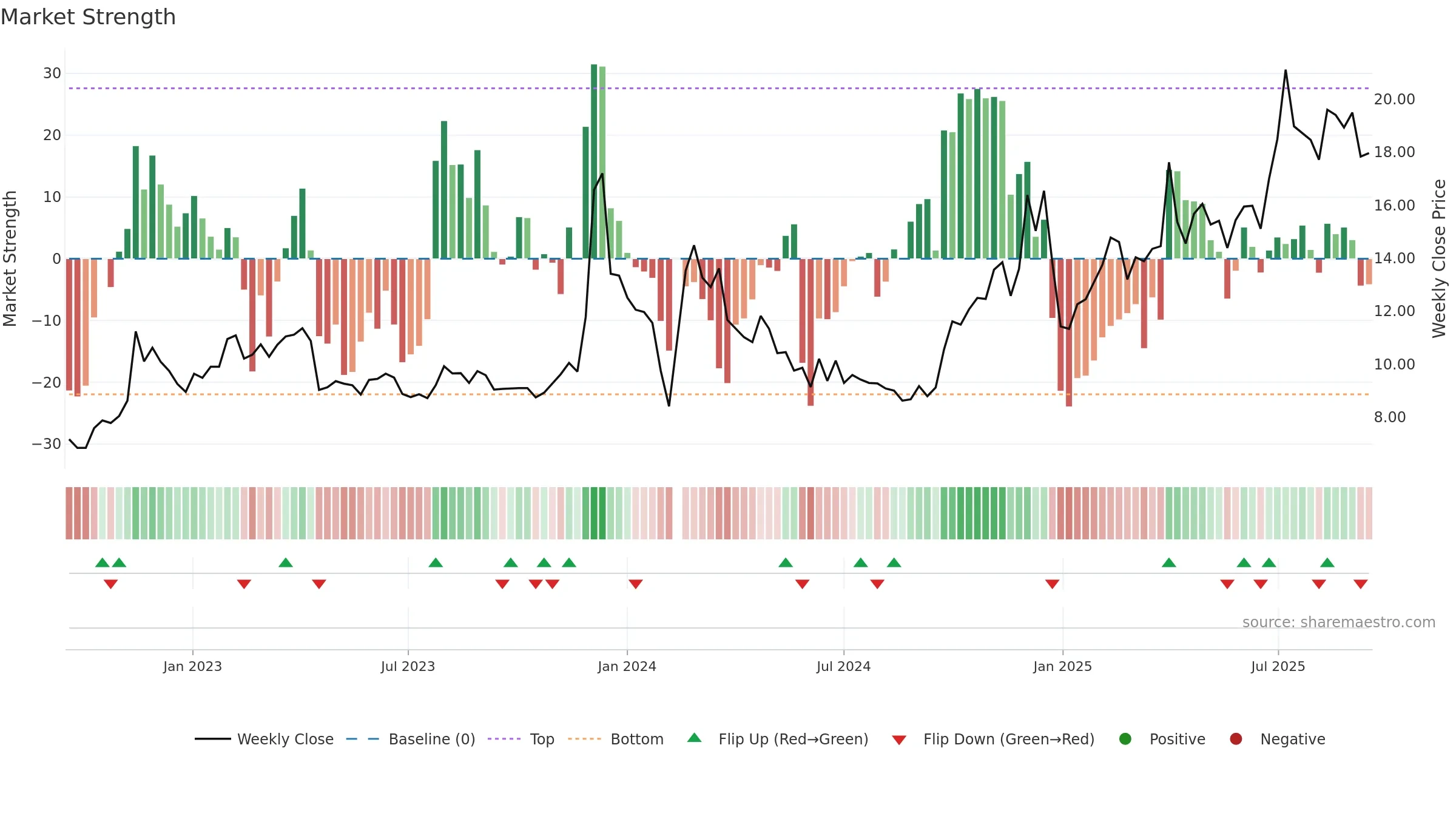Click the tallest green bar above 30
The height and width of the screenshot is (819, 1456).
pyautogui.click(x=594, y=161)
